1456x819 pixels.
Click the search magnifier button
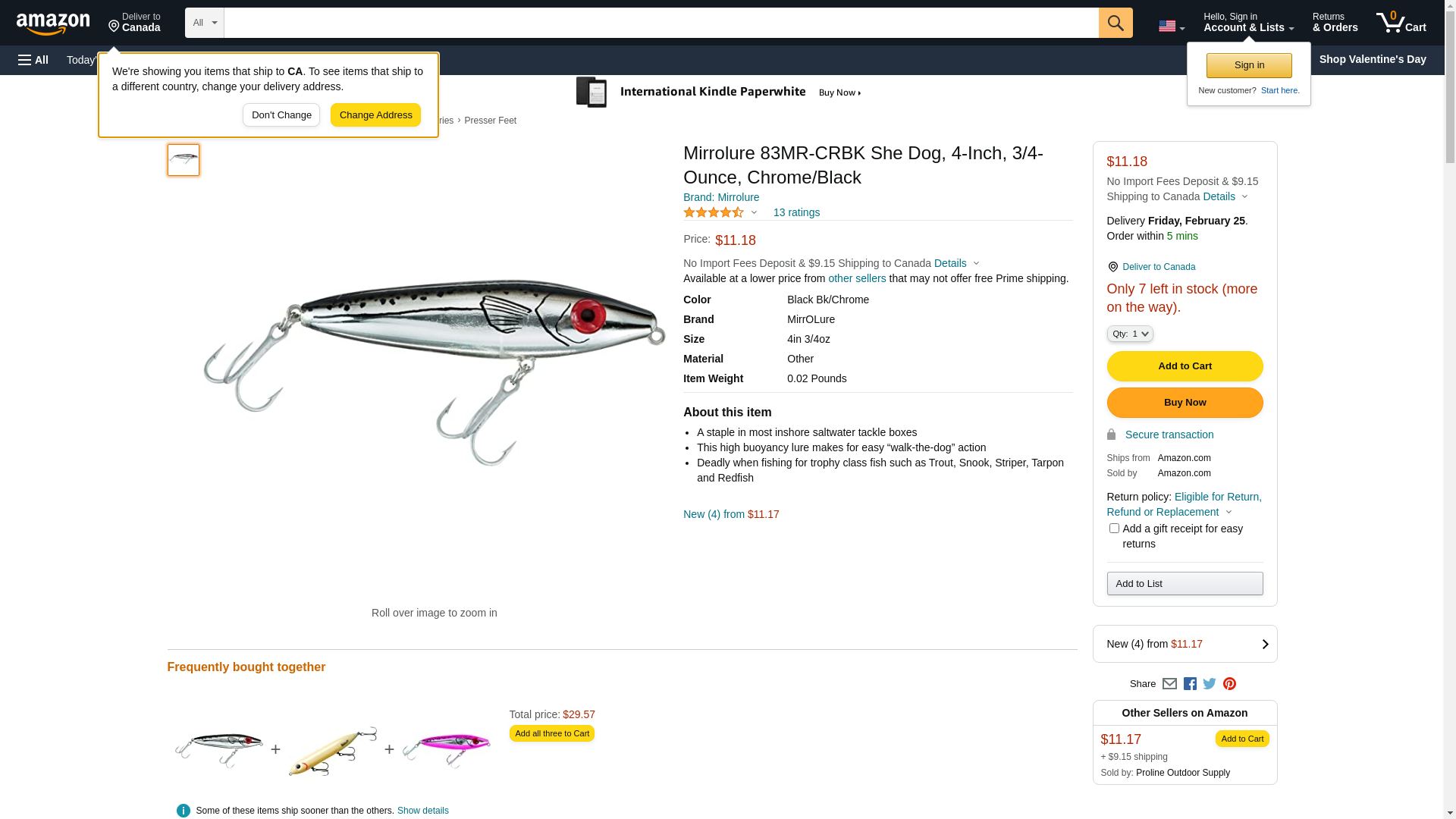[x=1116, y=23]
